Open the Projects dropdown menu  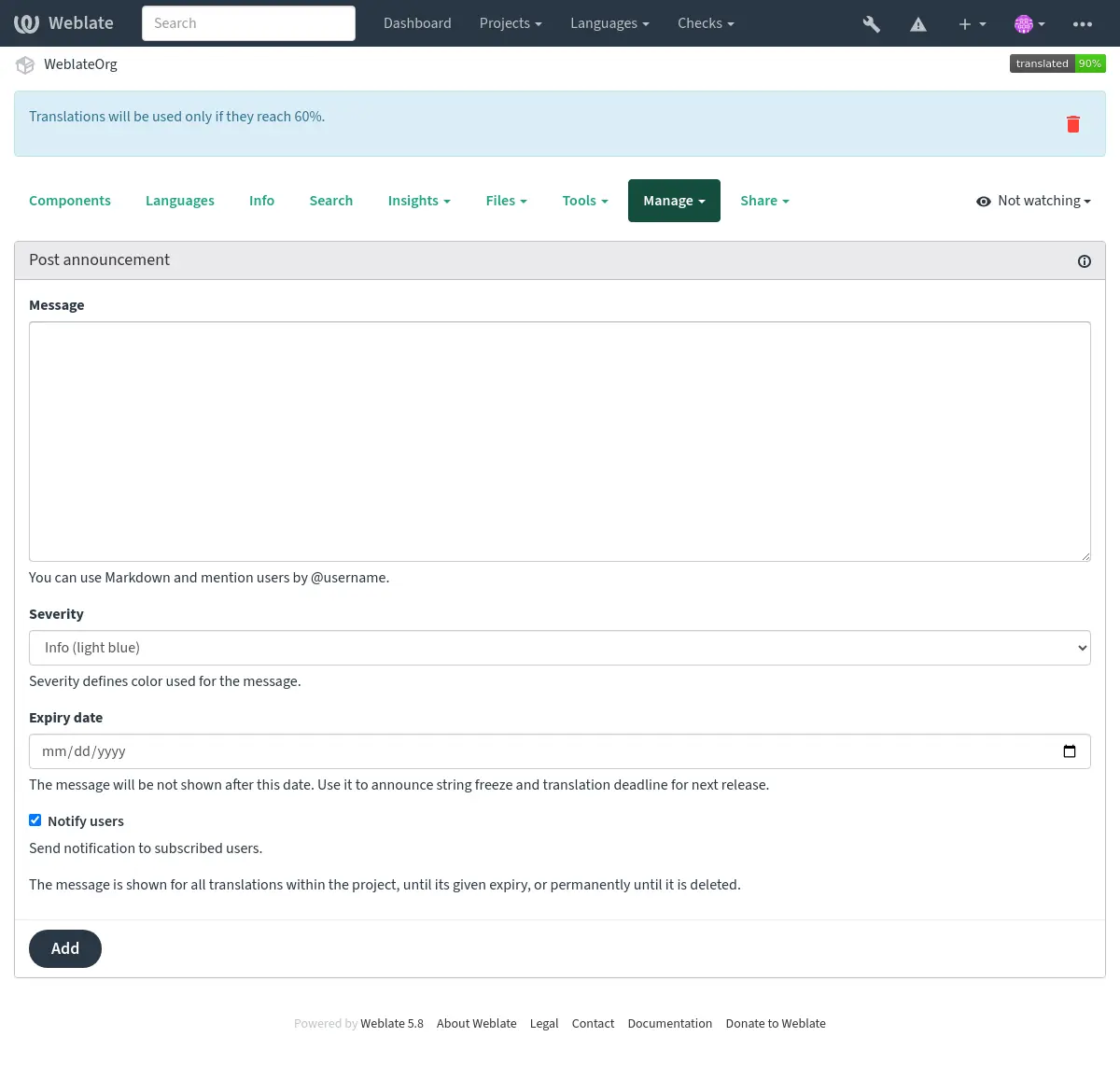511,23
